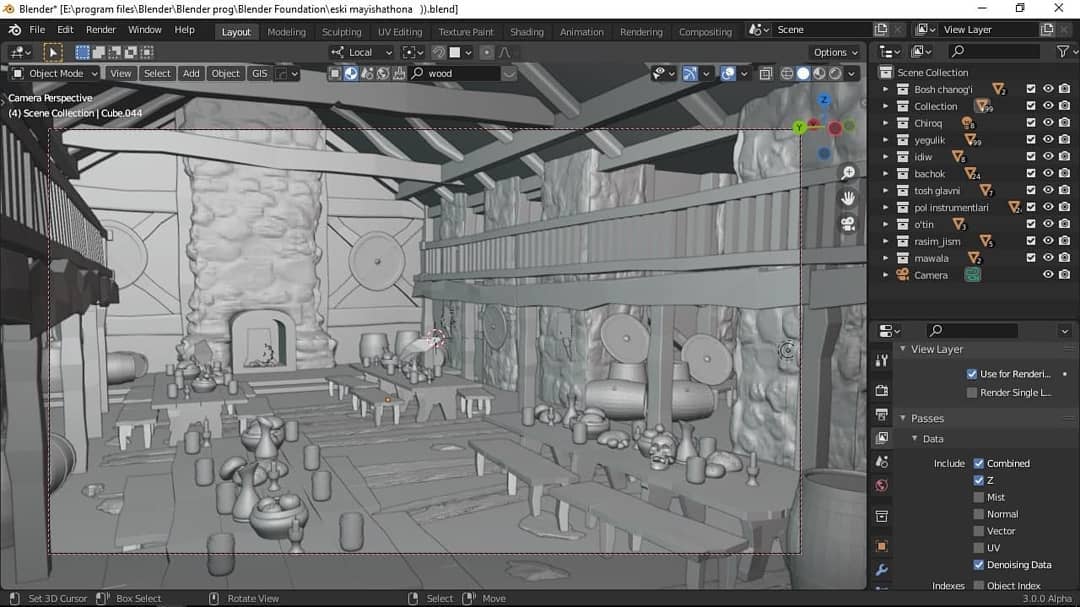Switch to wireframe shading mode
Image resolution: width=1080 pixels, height=607 pixels.
(x=787, y=73)
